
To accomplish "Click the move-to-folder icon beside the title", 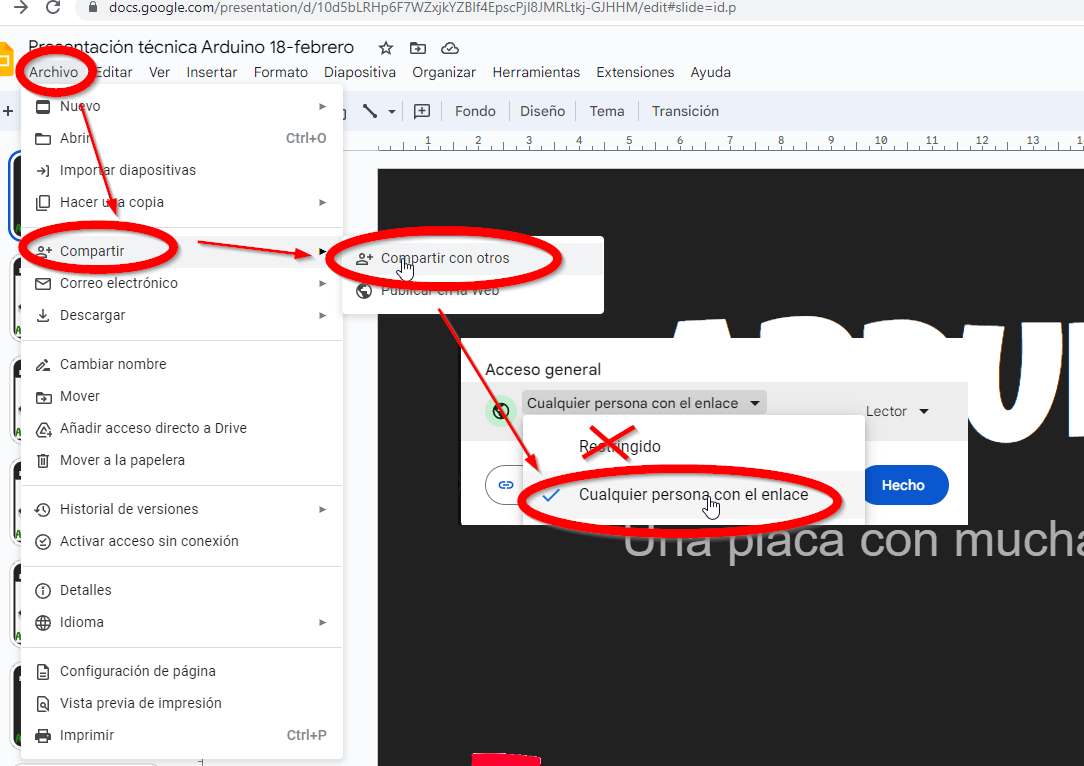I will coord(418,48).
